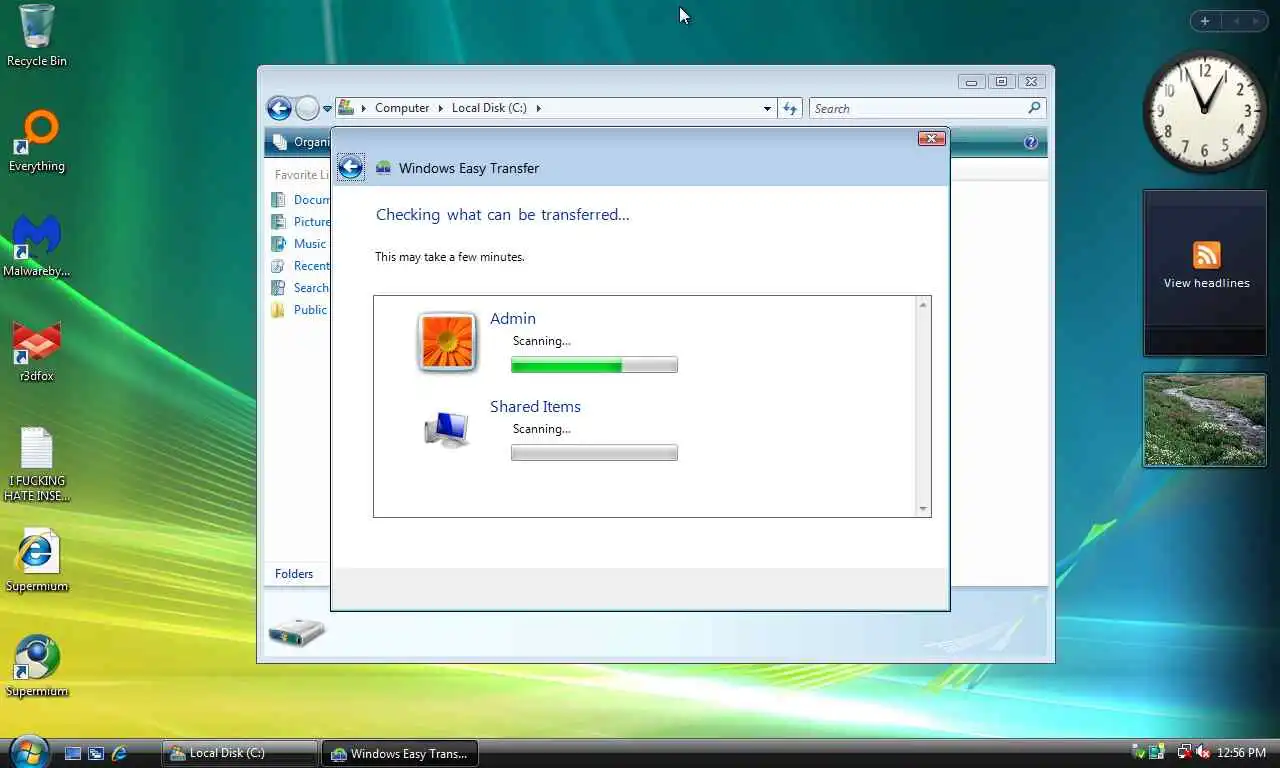Image resolution: width=1280 pixels, height=768 pixels.
Task: Click the Shared Items computer icon
Action: [446, 429]
